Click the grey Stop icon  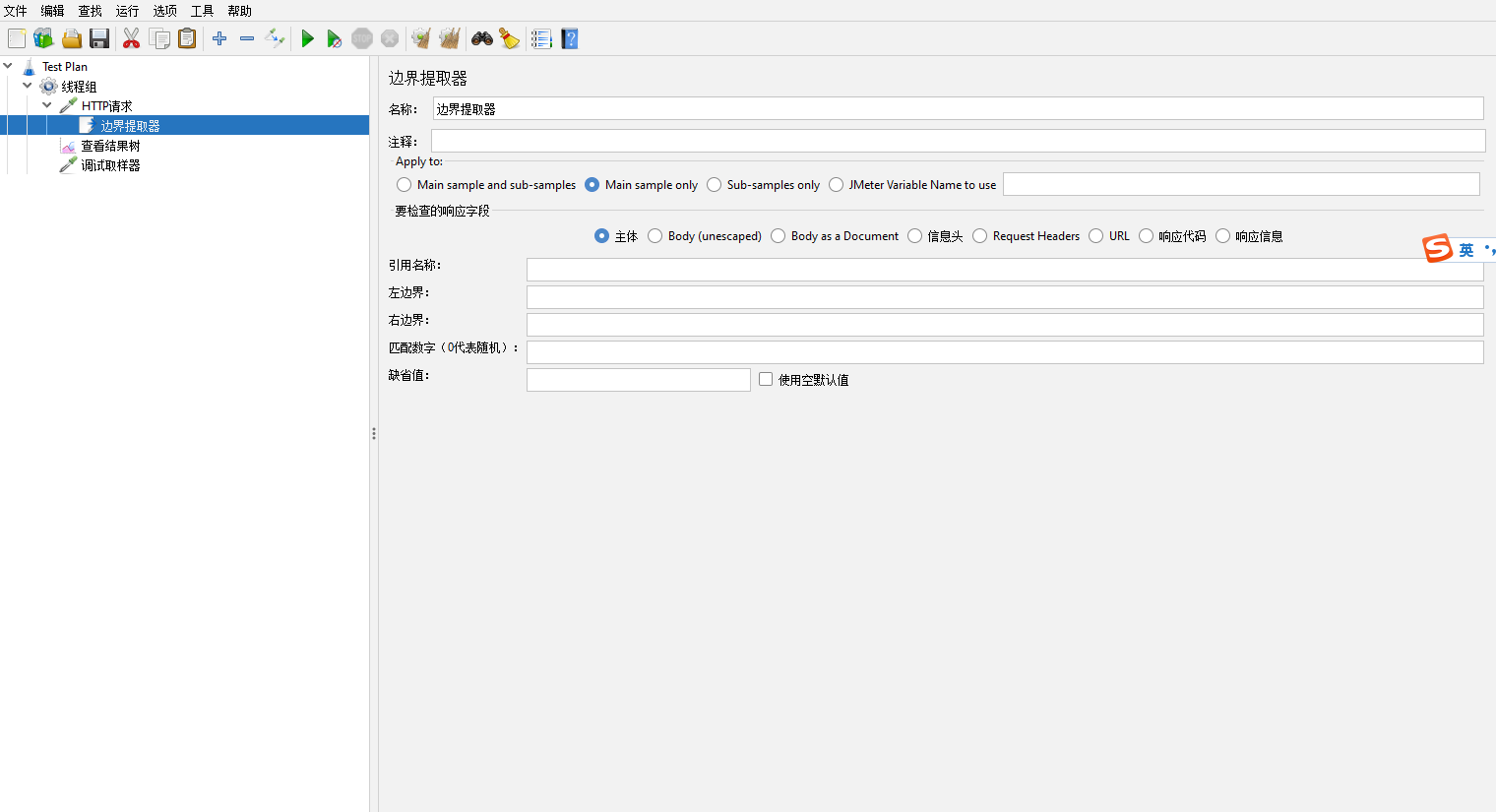point(362,38)
